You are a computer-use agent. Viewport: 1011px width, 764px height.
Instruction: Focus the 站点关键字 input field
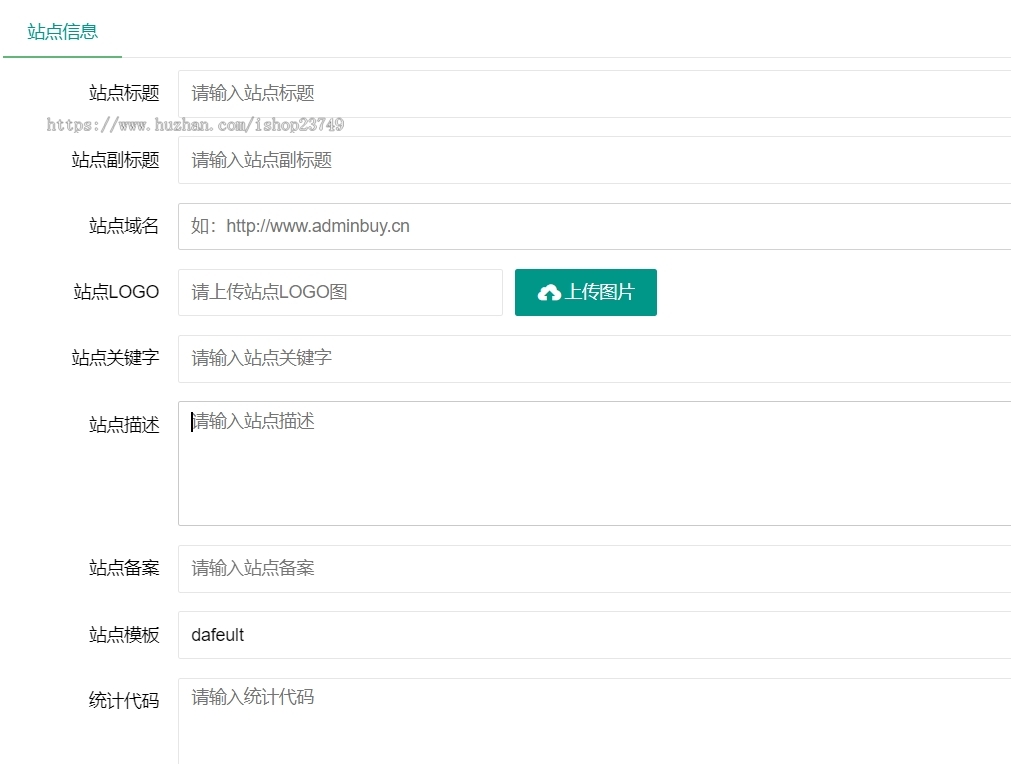click(x=594, y=358)
